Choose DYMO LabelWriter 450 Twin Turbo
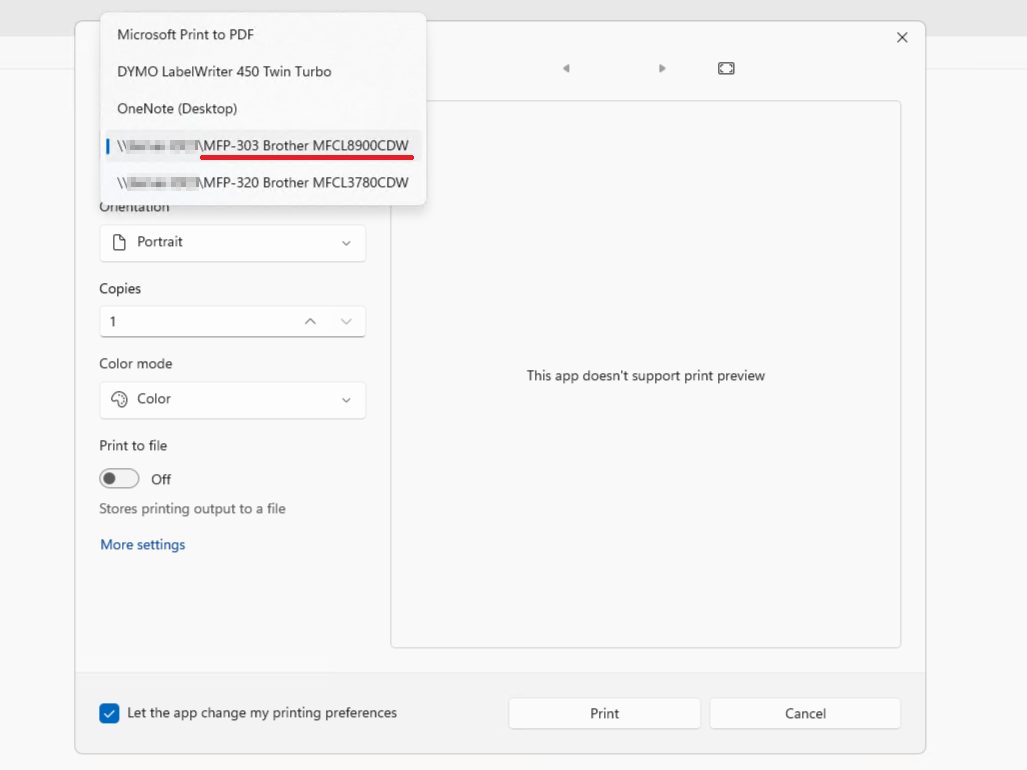Viewport: 1027px width, 770px height. click(263, 71)
